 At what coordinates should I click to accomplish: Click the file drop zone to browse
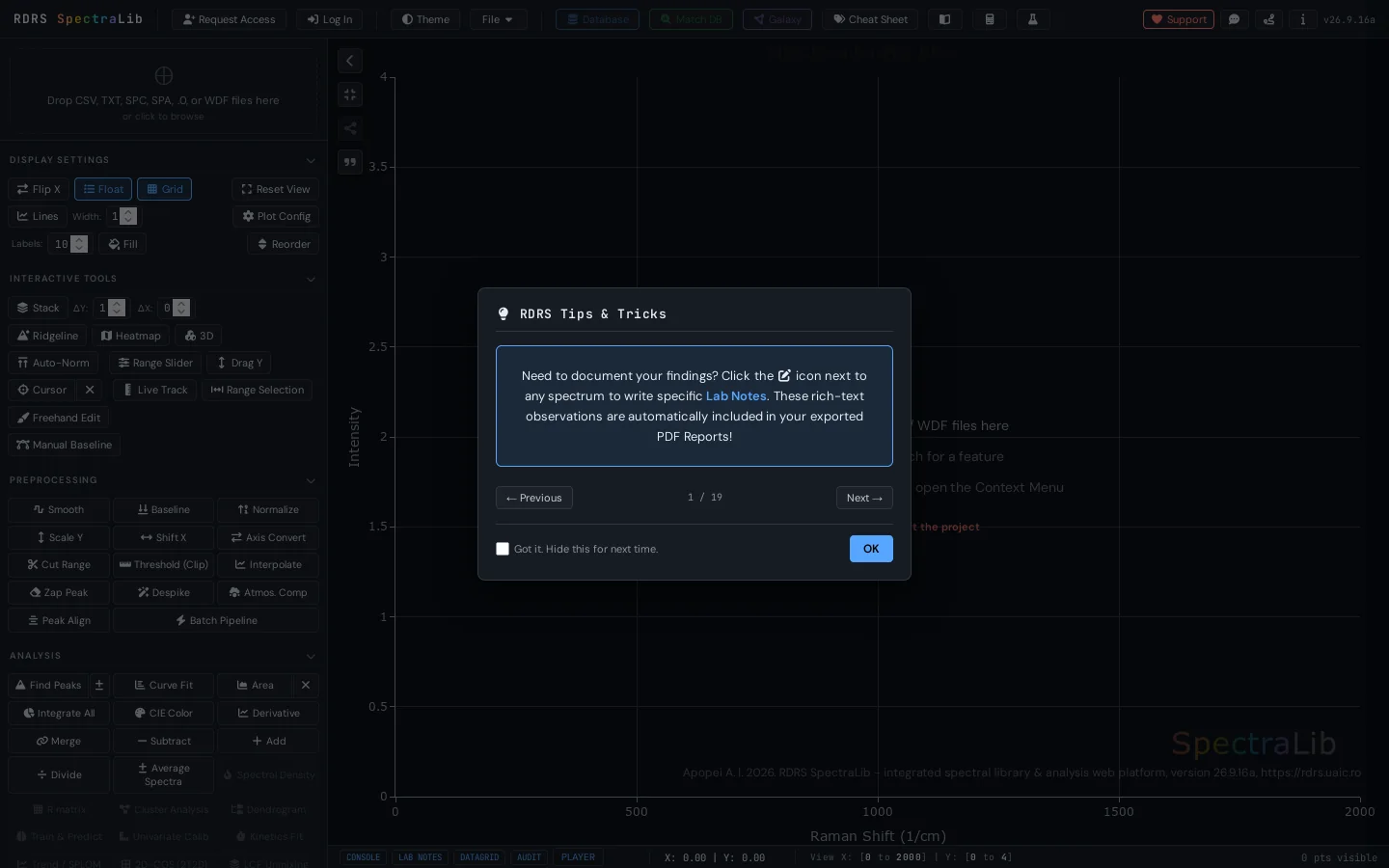(x=163, y=94)
